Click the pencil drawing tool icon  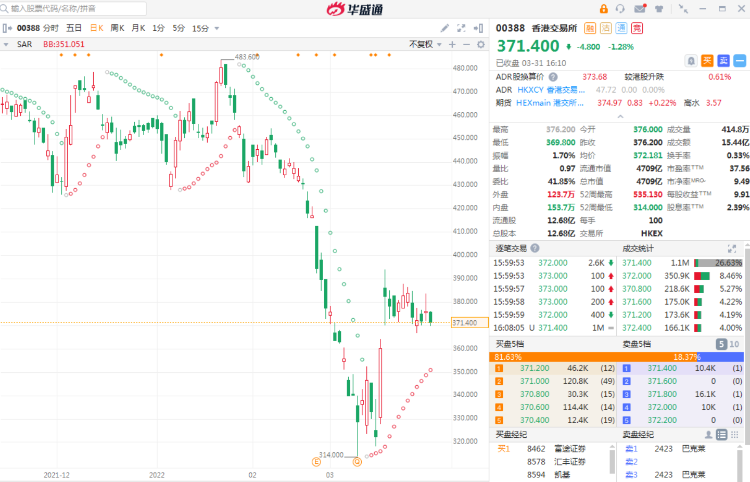point(445,28)
